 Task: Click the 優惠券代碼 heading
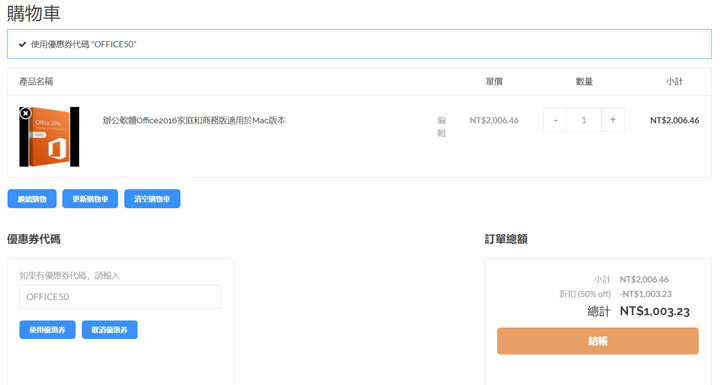coord(34,239)
